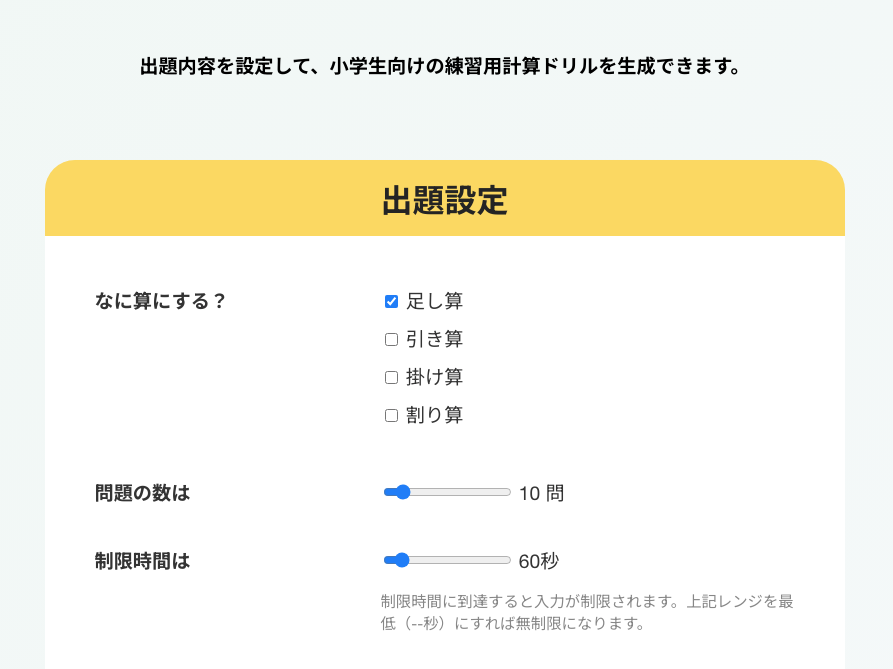Click the 60秒 value readout
This screenshot has height=669, width=893.
coord(539,561)
